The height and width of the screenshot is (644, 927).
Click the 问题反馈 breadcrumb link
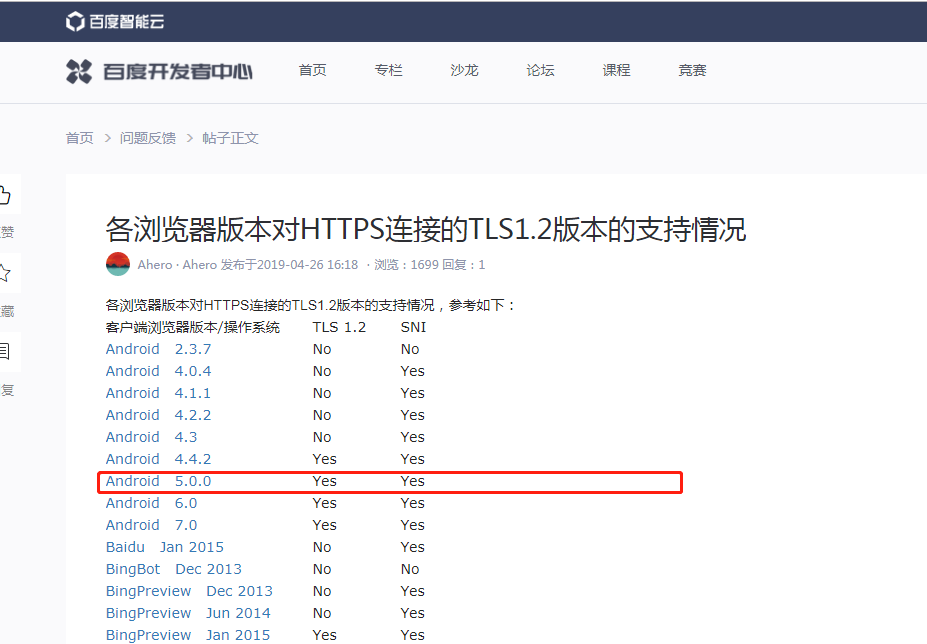tap(148, 138)
